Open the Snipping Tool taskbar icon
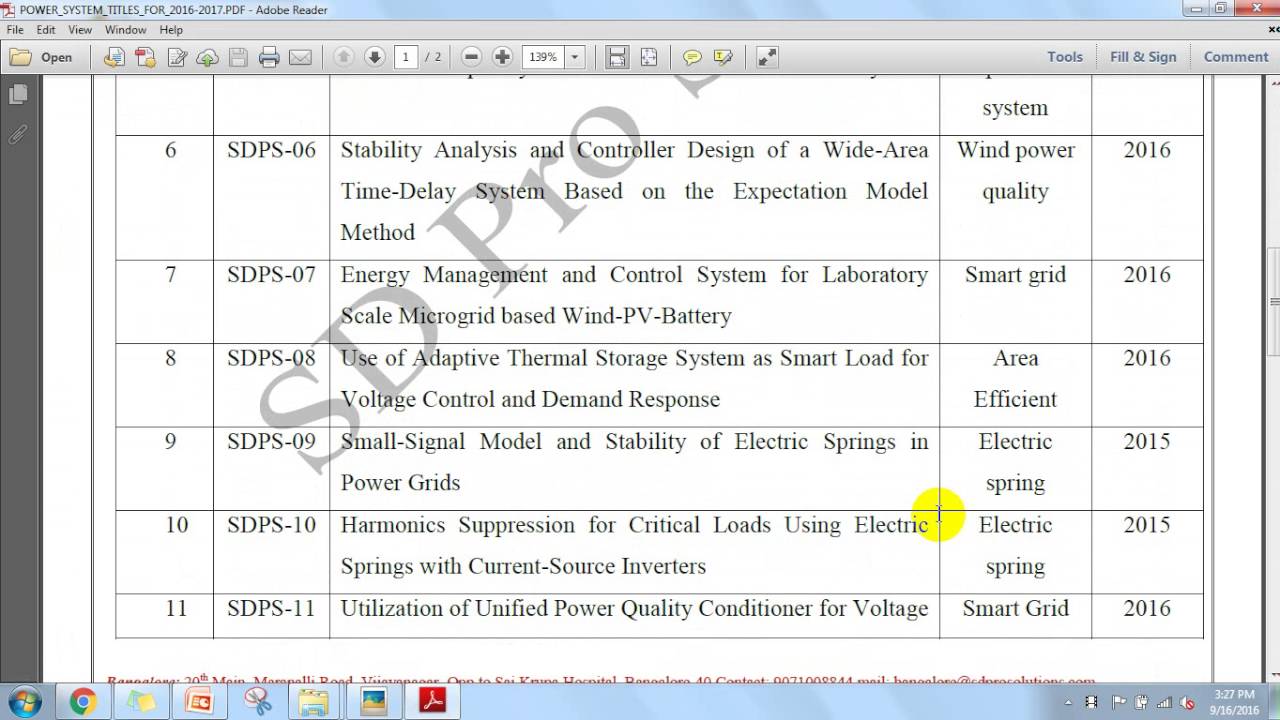1280x720 pixels. [257, 702]
